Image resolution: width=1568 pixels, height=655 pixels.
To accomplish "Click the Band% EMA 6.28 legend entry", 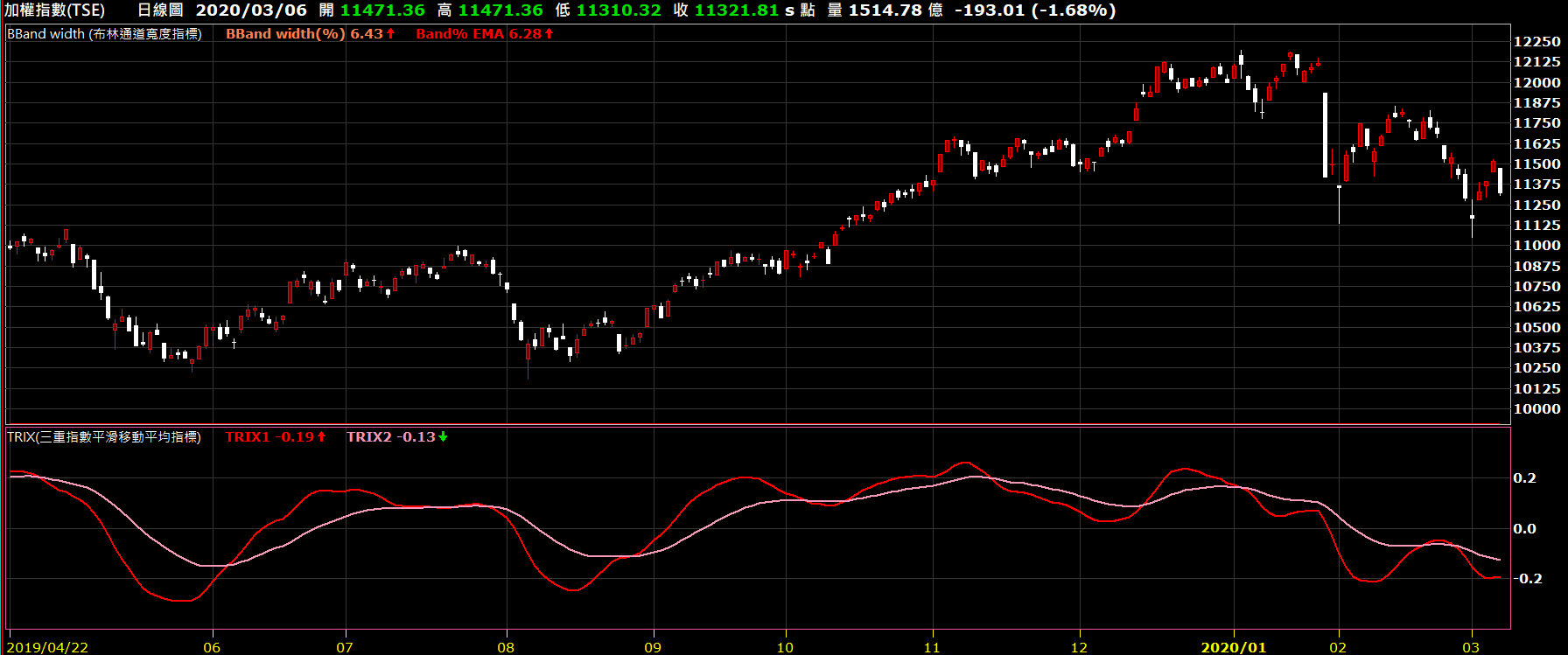I will [x=479, y=34].
